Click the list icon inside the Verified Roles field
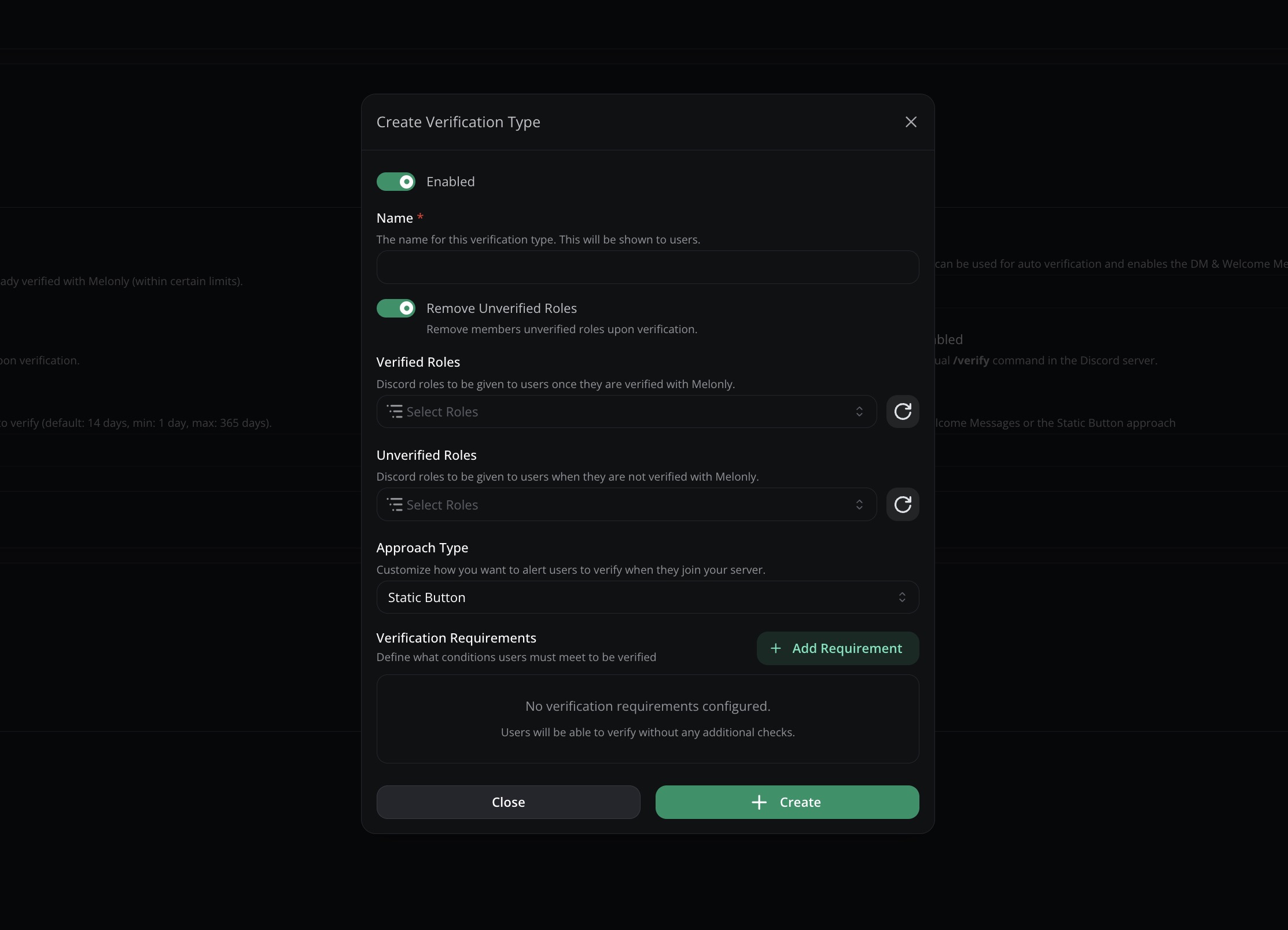This screenshot has width=1288, height=930. coord(395,411)
